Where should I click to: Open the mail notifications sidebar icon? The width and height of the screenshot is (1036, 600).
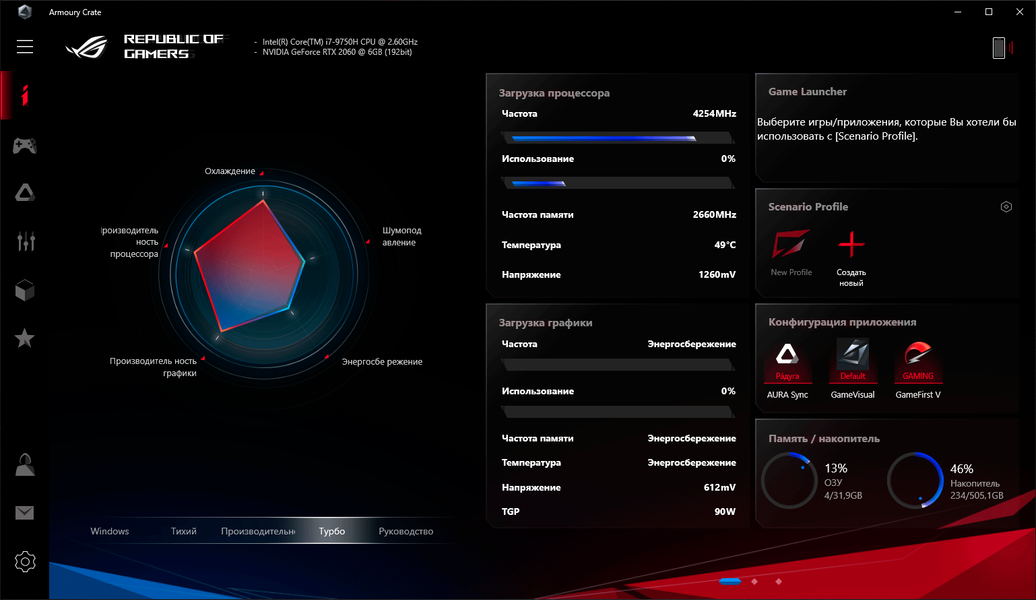25,513
